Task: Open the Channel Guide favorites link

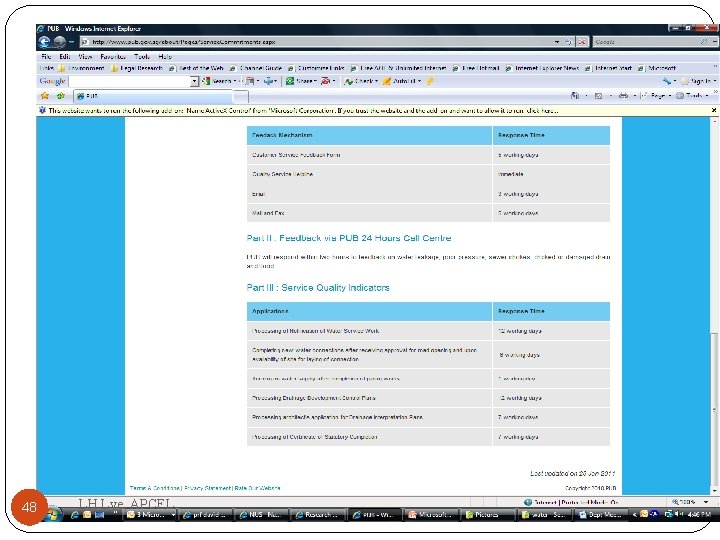Action: tap(256, 68)
